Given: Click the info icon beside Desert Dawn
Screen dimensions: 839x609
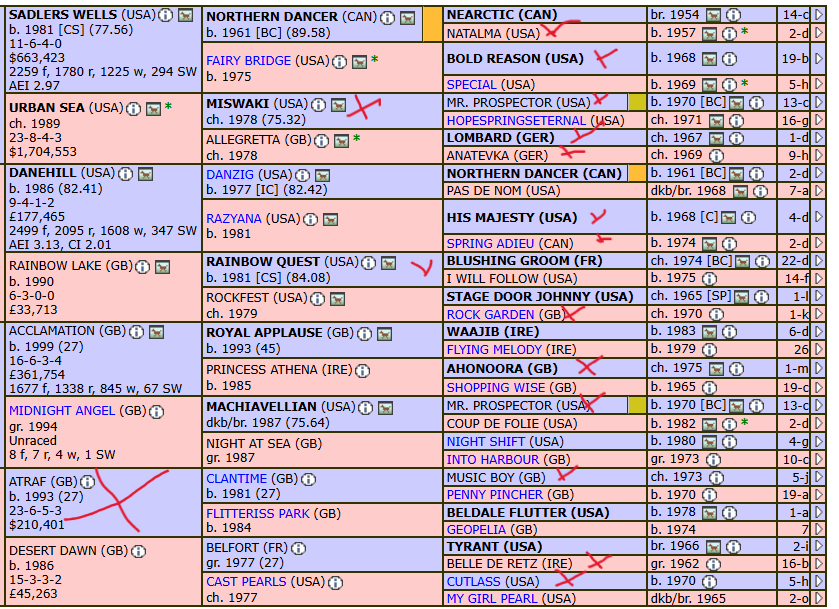Looking at the screenshot, I should (x=140, y=550).
